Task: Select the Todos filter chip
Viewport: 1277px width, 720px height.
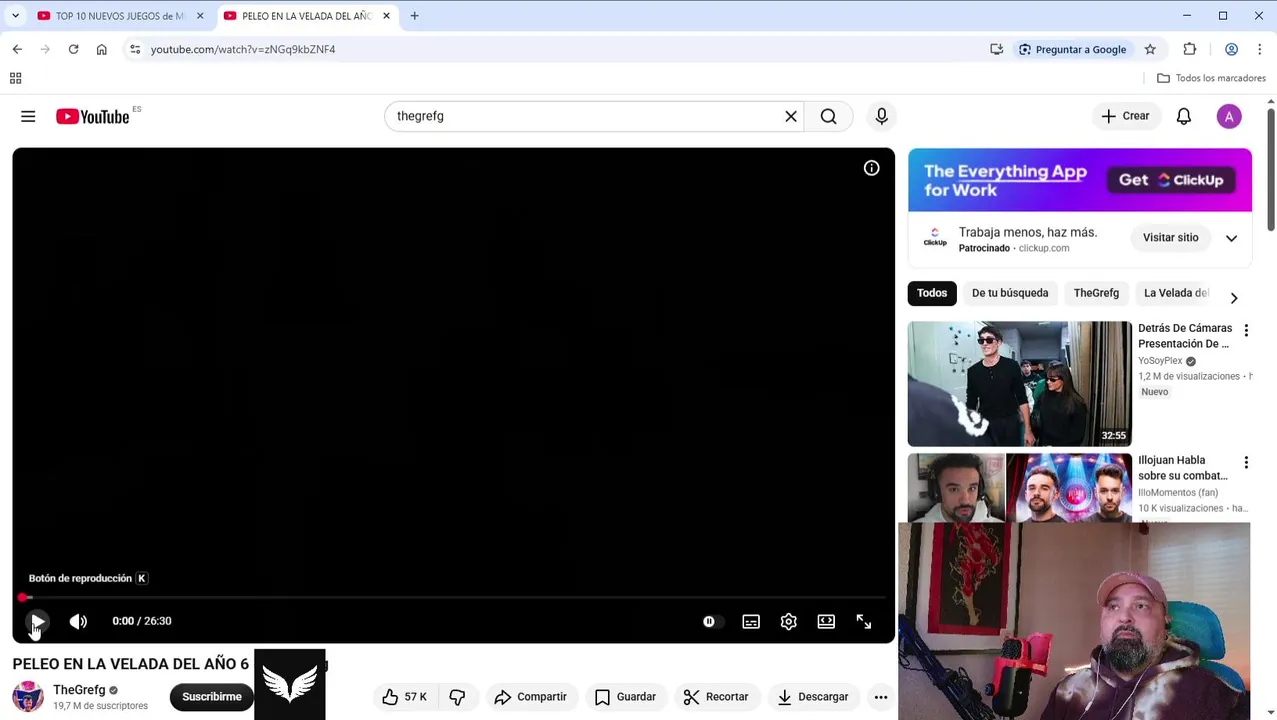Action: [x=931, y=293]
